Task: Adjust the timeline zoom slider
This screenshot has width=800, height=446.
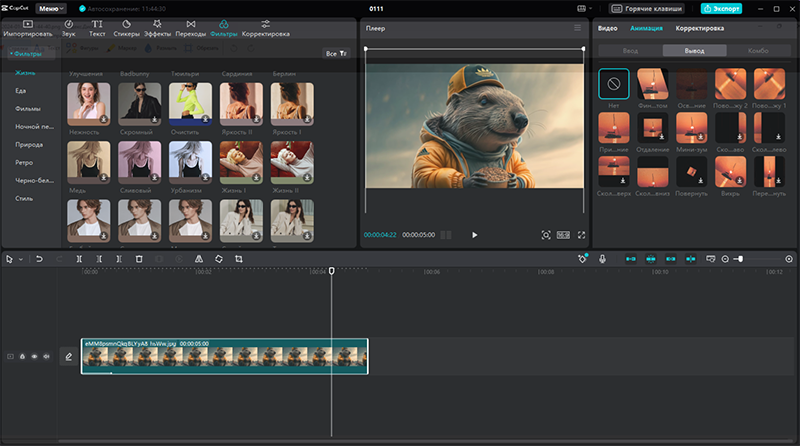Action: click(x=740, y=259)
